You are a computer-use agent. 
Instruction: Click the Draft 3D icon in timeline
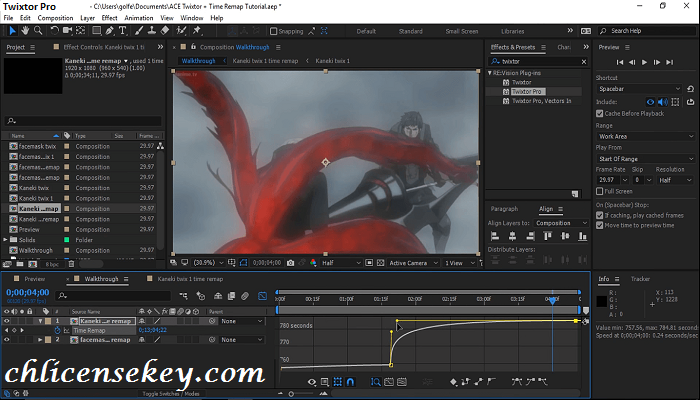pyautogui.click(x=200, y=296)
